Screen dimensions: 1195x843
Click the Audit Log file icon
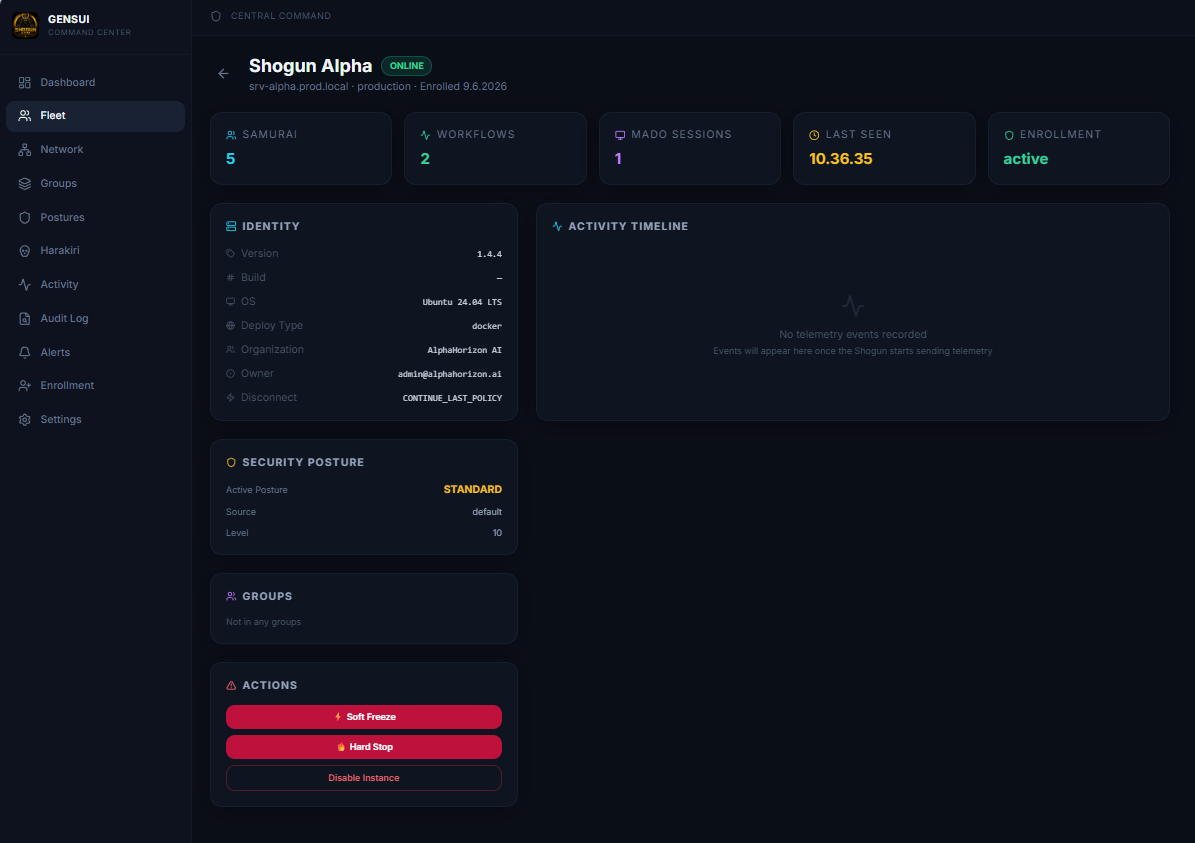coord(24,319)
